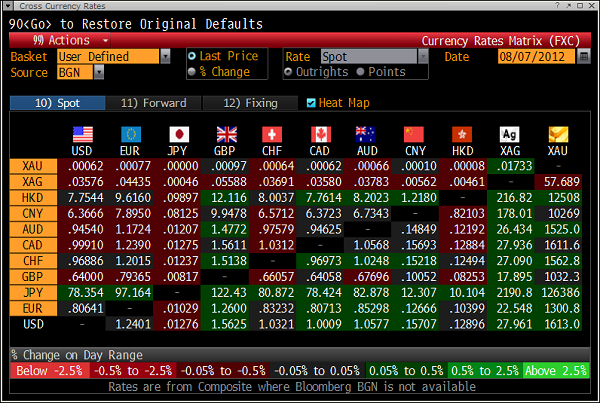Select the JPY Japan flag icon
This screenshot has height=403, width=600.
coord(179,135)
